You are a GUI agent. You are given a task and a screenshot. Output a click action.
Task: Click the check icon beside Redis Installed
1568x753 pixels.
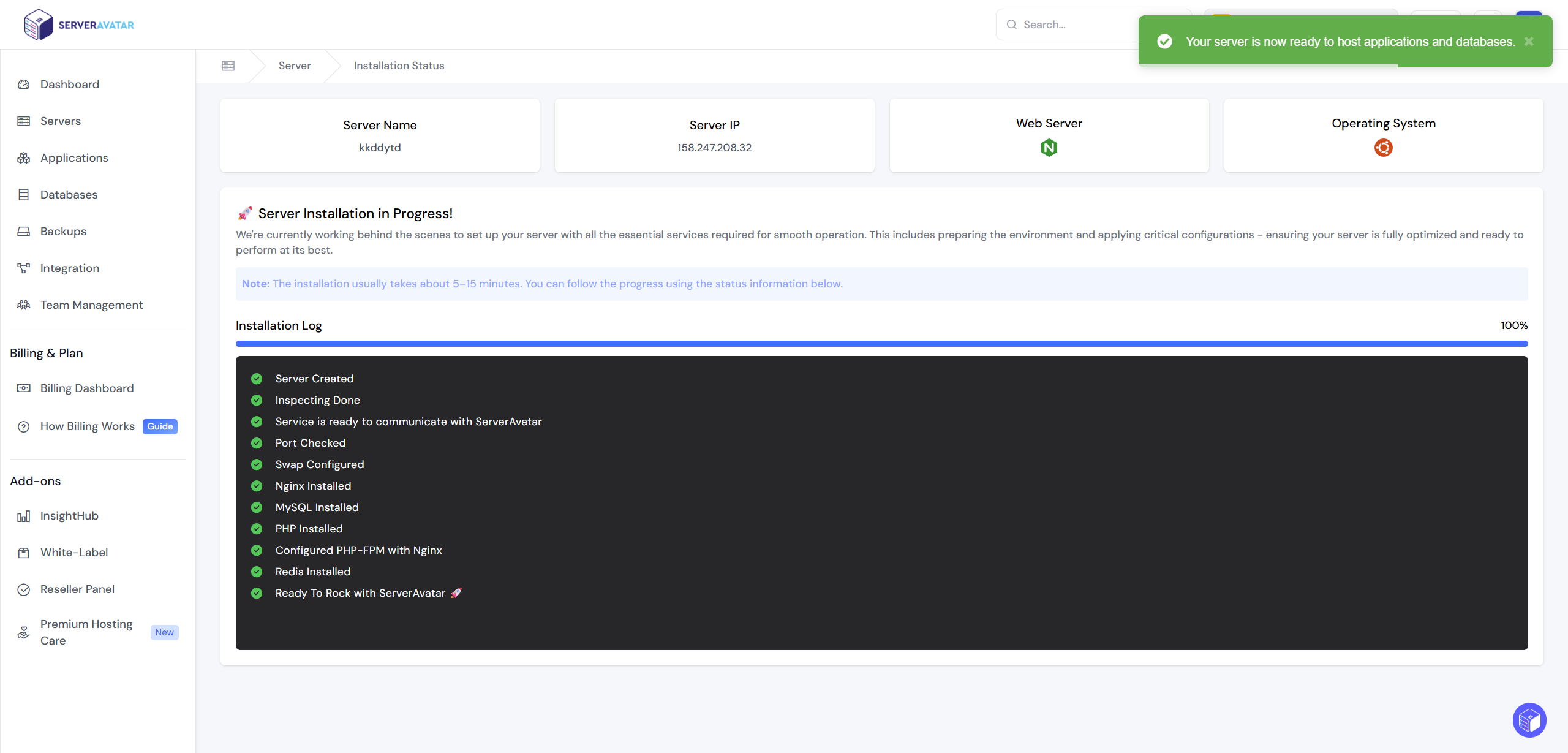click(257, 572)
